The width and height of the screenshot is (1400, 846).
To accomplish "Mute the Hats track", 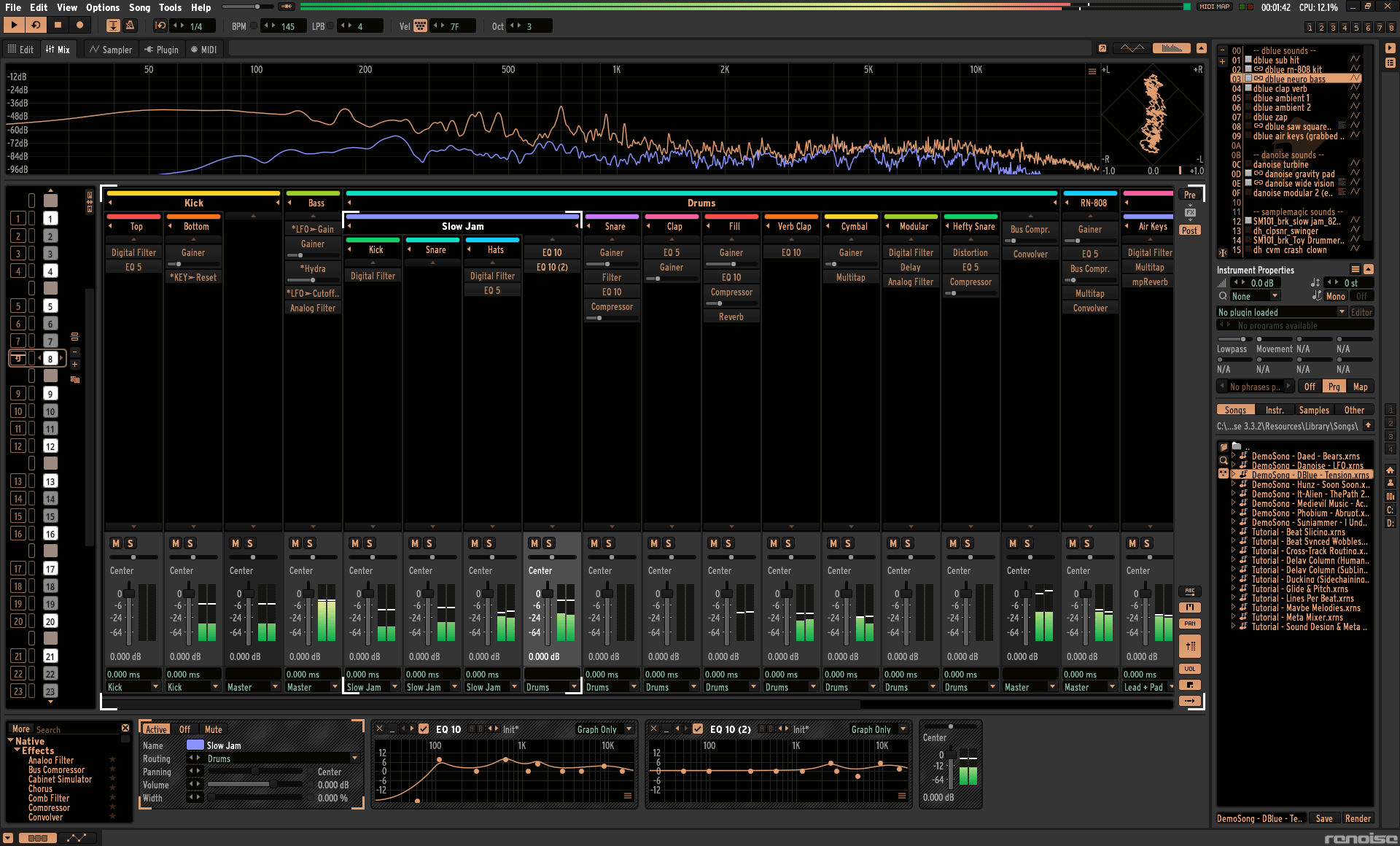I will click(475, 543).
